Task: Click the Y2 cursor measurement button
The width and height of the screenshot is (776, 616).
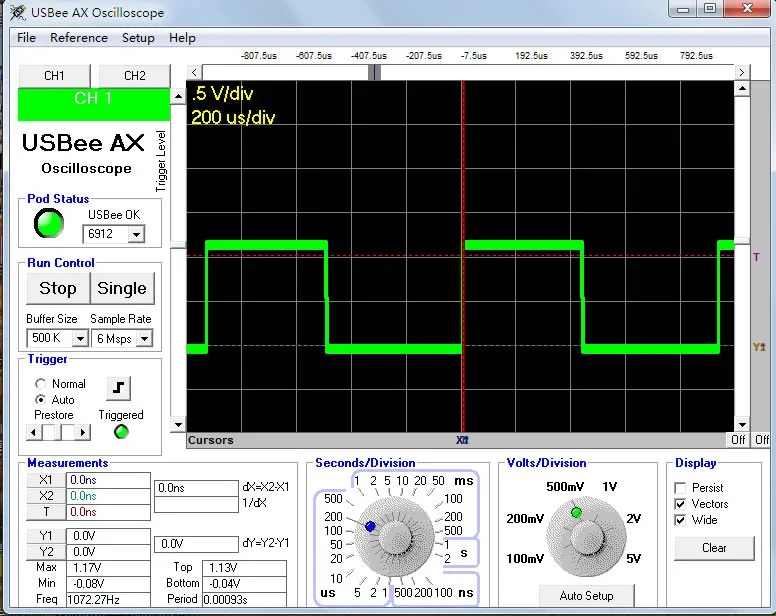Action: [46, 552]
